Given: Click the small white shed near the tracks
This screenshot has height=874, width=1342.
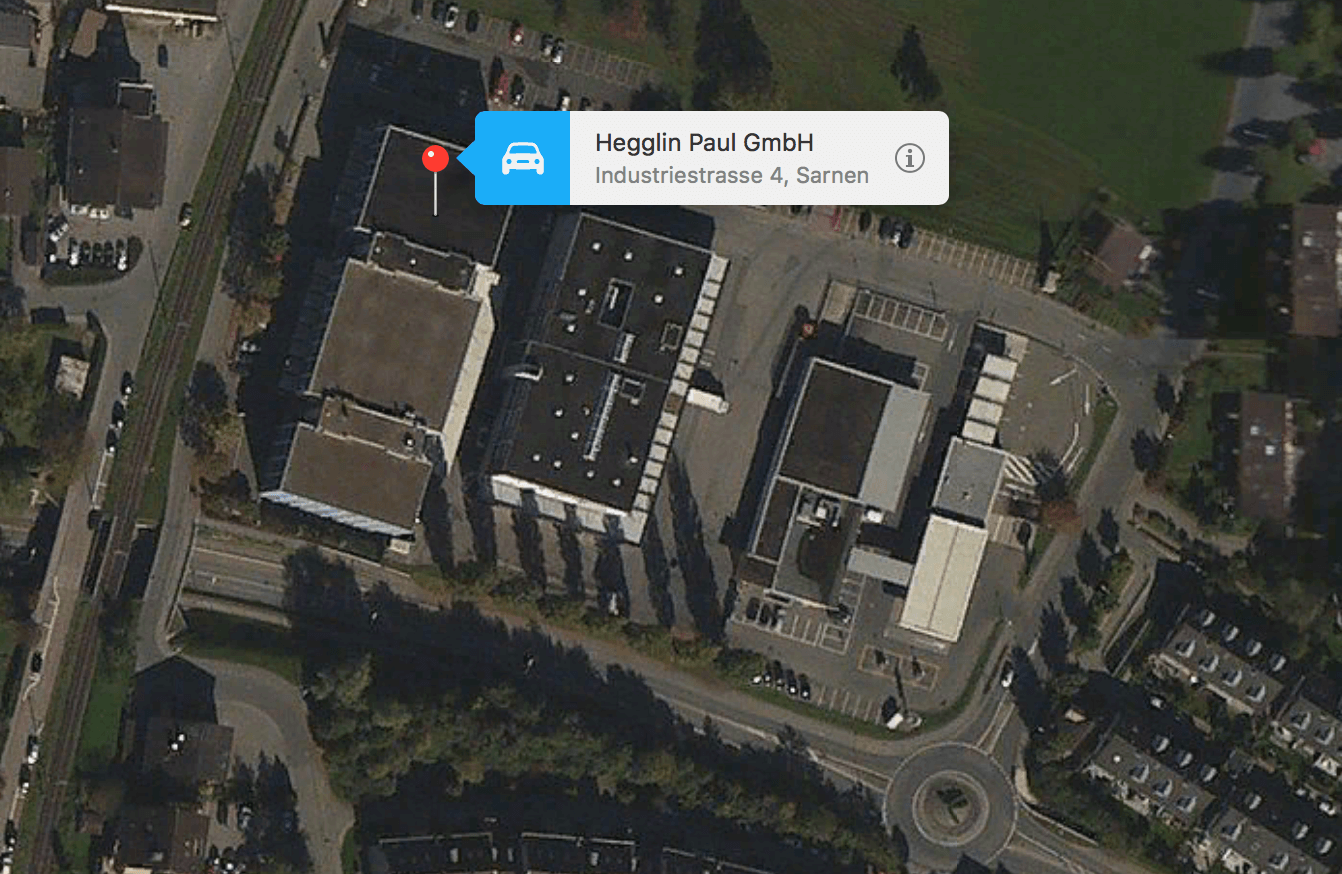Looking at the screenshot, I should coord(71,376).
